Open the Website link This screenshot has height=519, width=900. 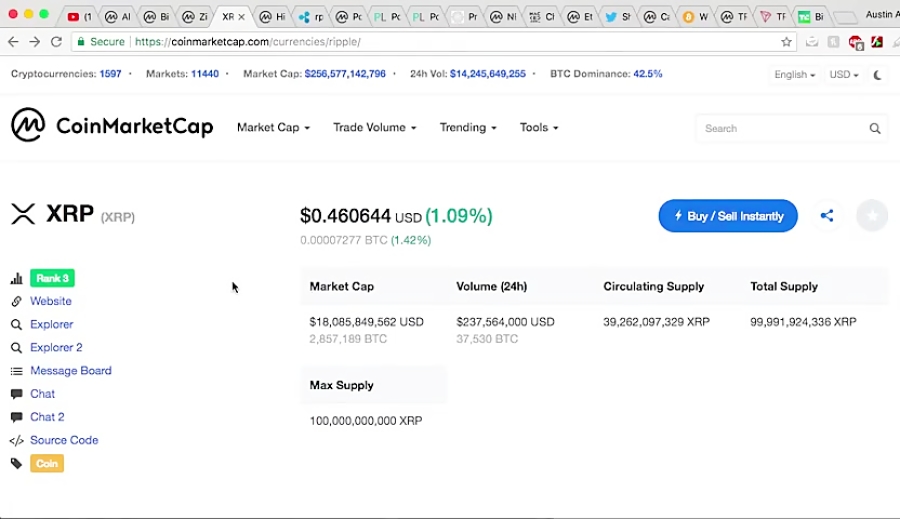click(51, 301)
